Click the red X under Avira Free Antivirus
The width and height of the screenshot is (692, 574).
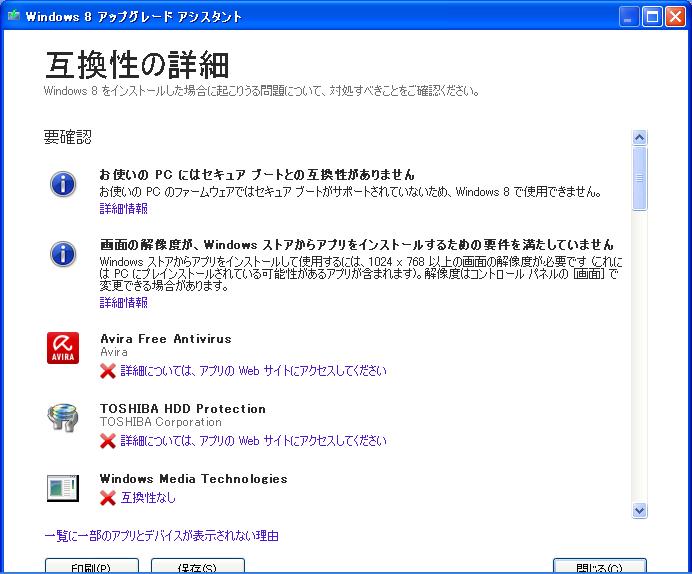(108, 371)
